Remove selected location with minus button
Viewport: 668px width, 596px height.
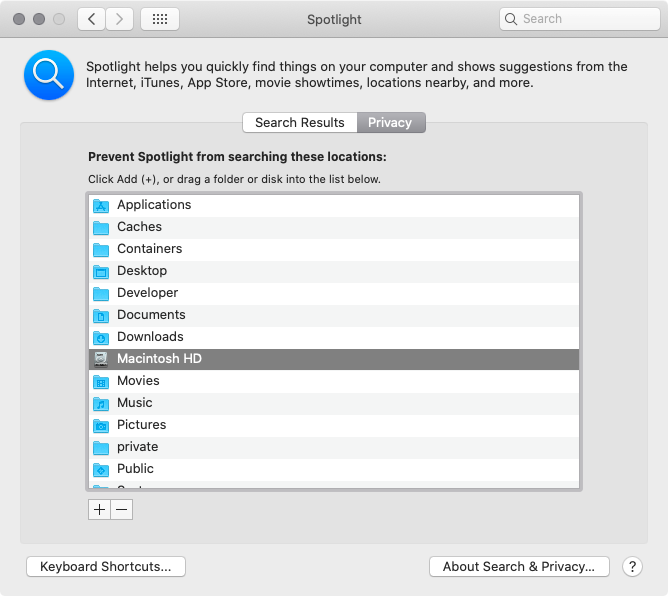coord(122,510)
